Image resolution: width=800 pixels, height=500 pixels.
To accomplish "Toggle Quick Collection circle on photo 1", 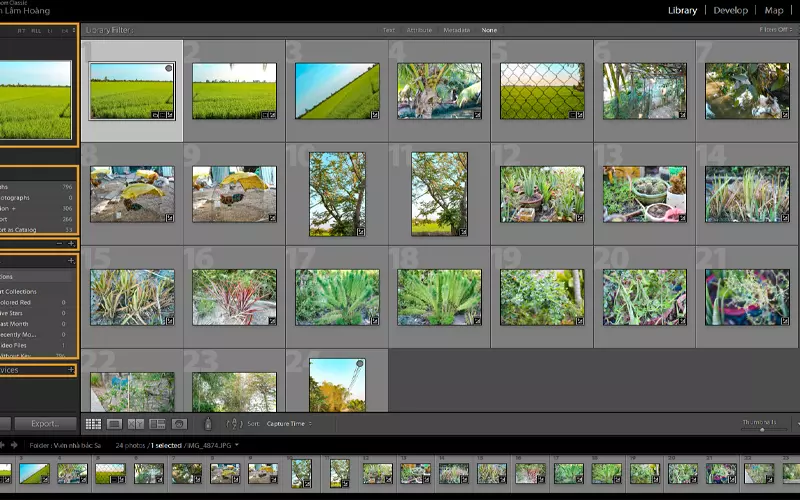I will coord(168,68).
